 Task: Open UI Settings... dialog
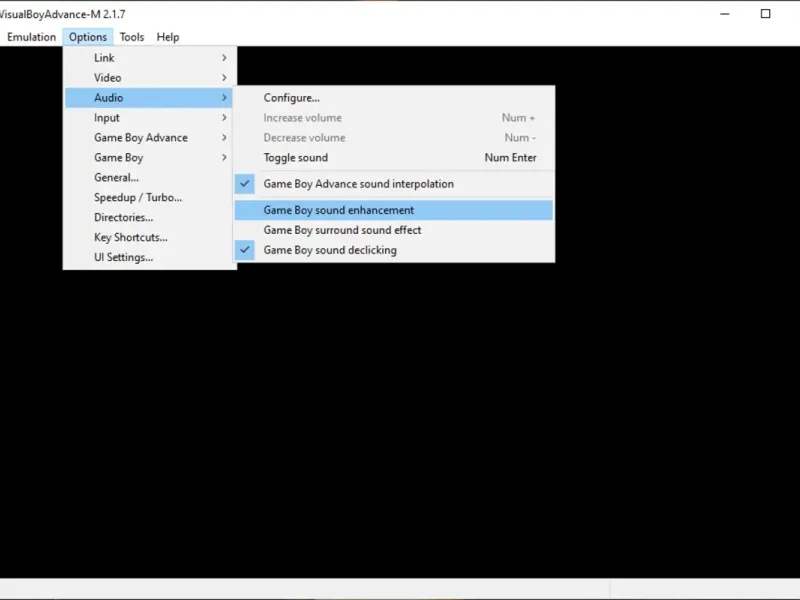pos(149,257)
